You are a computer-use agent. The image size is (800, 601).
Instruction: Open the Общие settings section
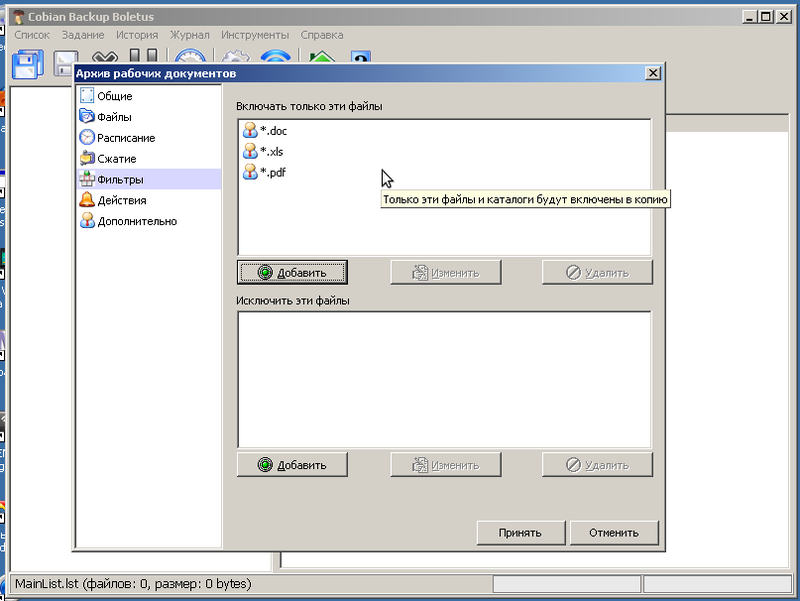pyautogui.click(x=114, y=96)
